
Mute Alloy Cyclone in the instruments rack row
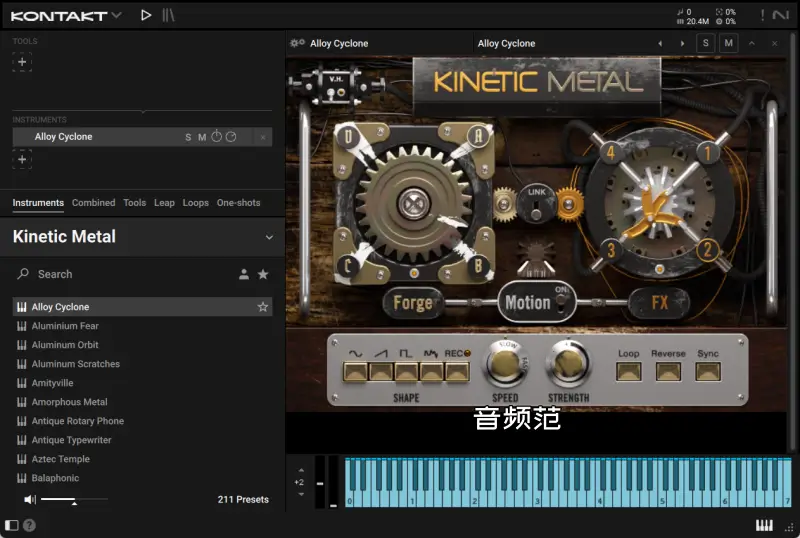pos(202,137)
